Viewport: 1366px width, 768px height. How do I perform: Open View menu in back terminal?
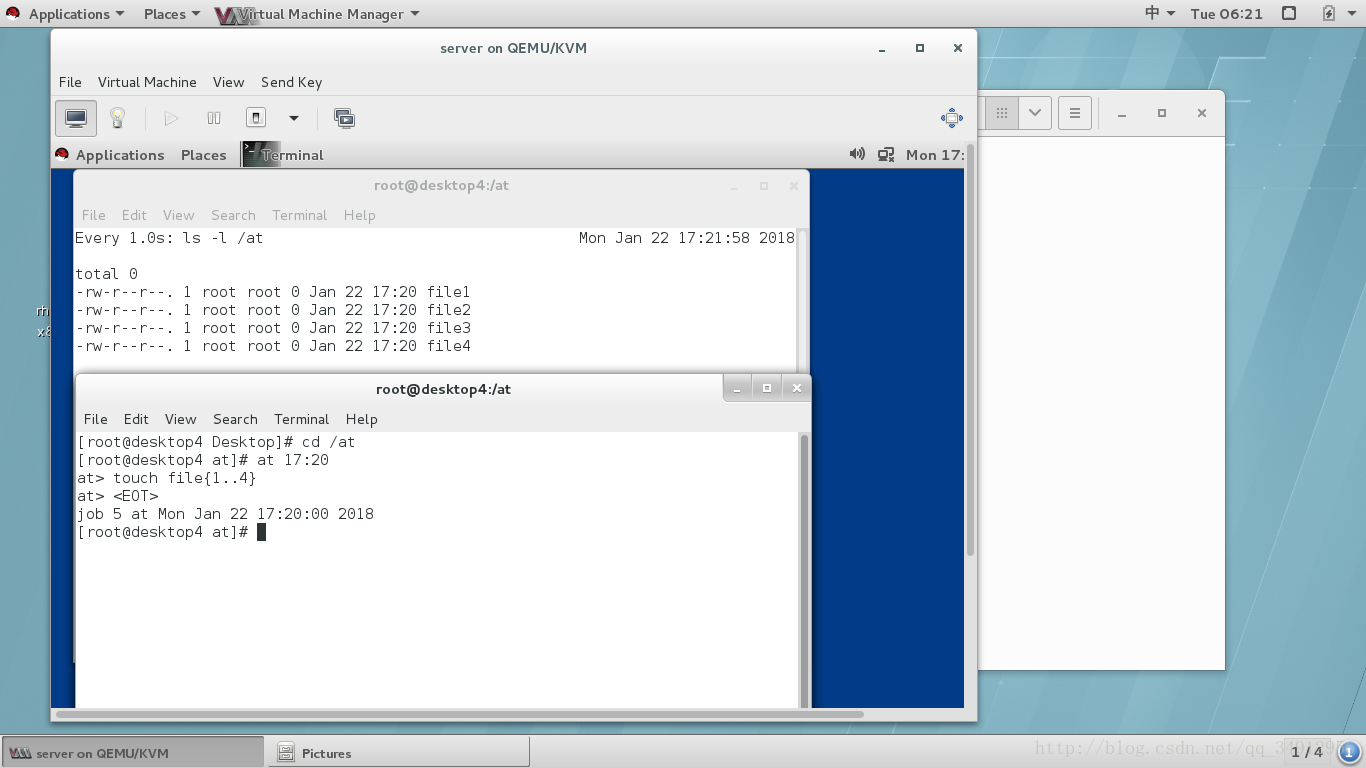178,215
